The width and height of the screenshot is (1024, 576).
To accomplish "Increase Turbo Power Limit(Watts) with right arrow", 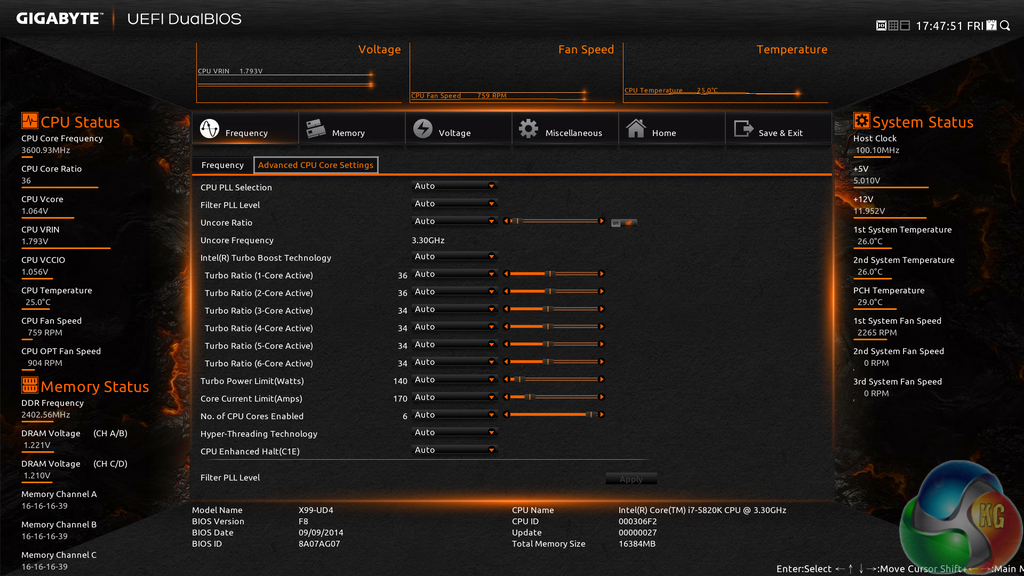I will click(x=601, y=379).
